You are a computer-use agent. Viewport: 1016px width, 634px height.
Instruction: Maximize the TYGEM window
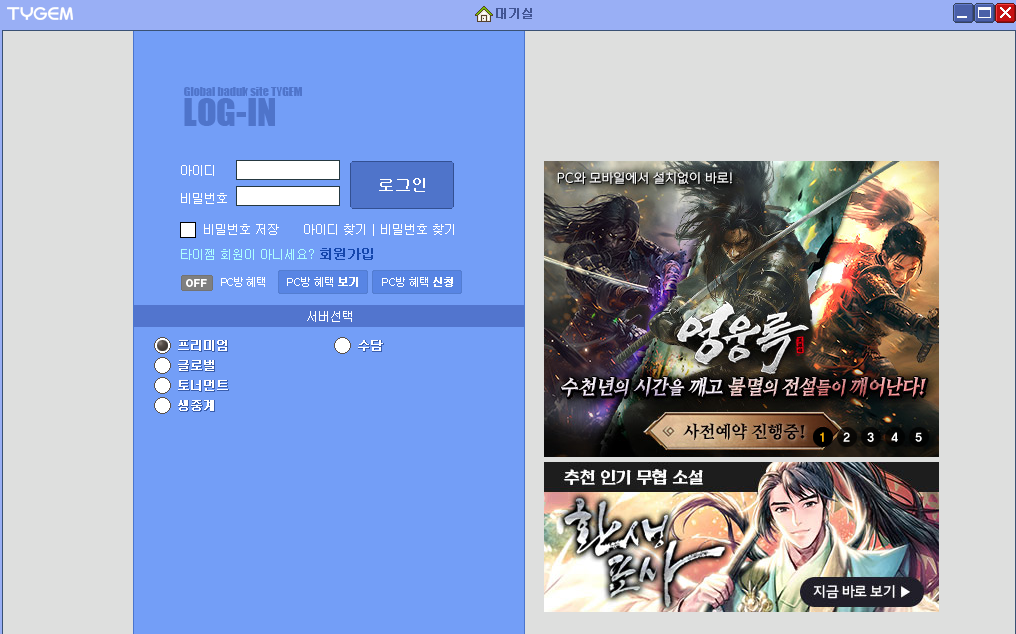pyautogui.click(x=984, y=13)
